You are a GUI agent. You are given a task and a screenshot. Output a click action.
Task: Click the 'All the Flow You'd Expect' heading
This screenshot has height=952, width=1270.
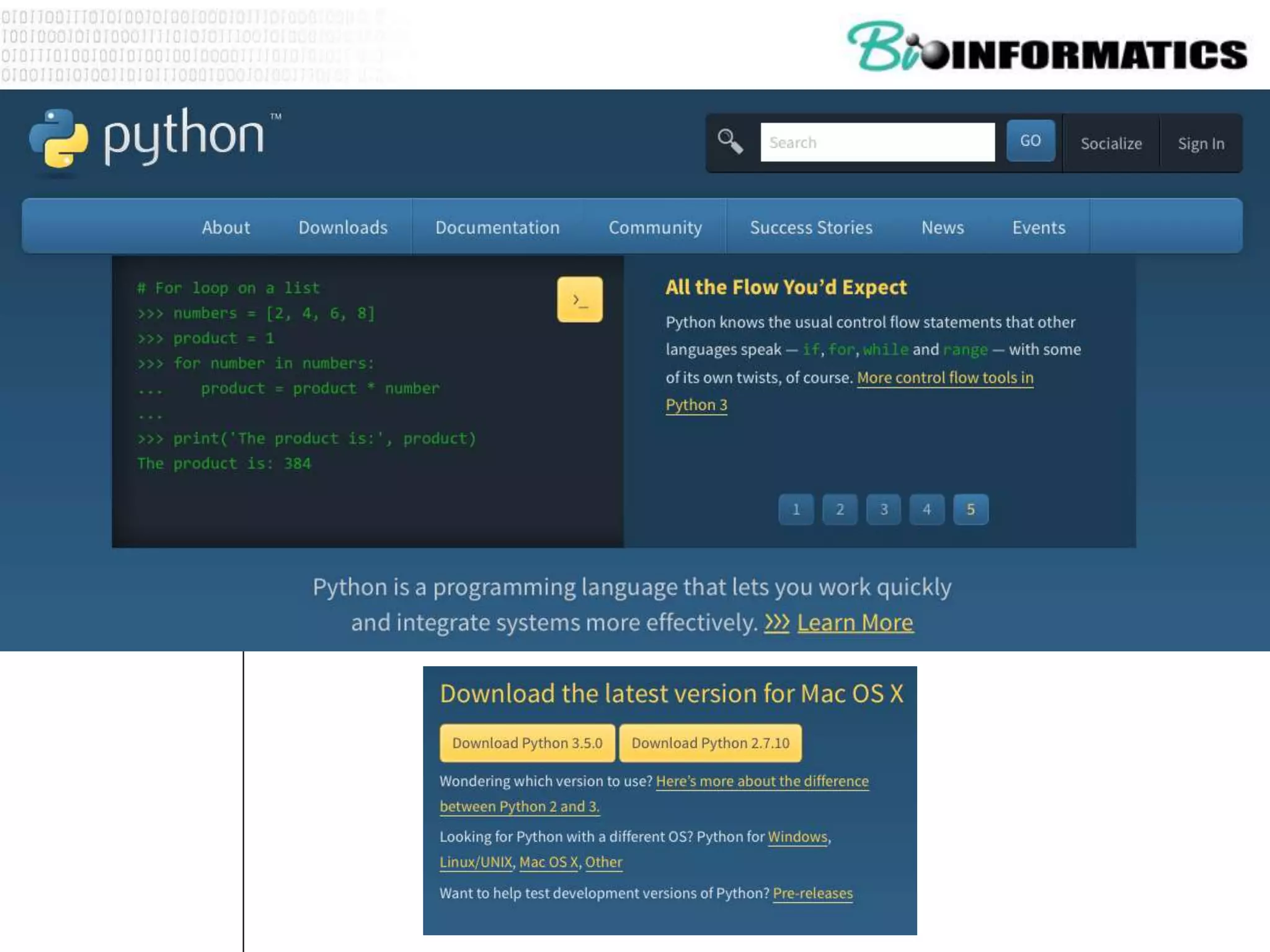coord(786,287)
